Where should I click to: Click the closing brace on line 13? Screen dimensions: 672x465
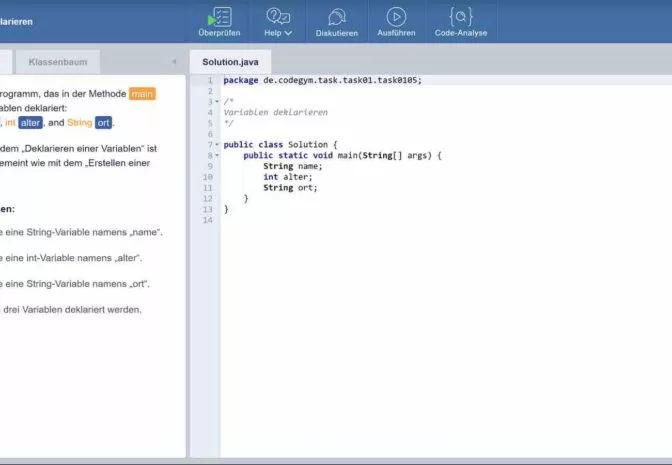(226, 209)
